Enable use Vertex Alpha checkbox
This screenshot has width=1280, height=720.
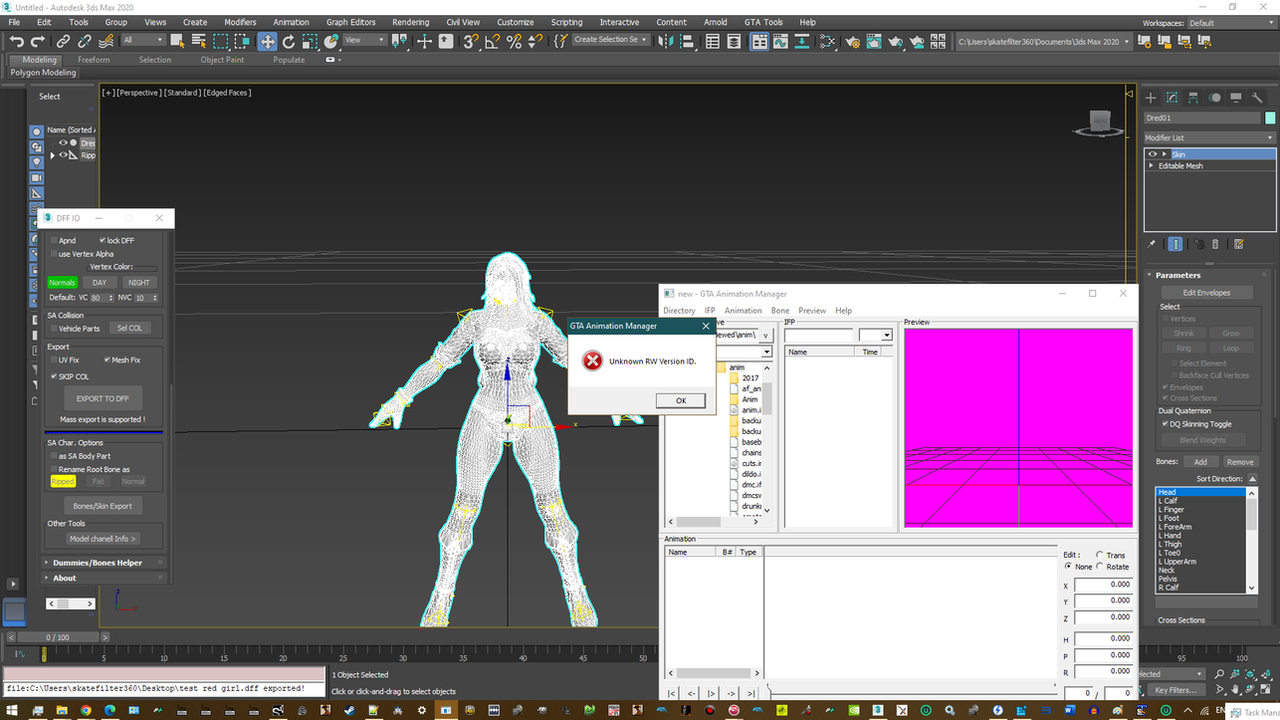click(54, 254)
